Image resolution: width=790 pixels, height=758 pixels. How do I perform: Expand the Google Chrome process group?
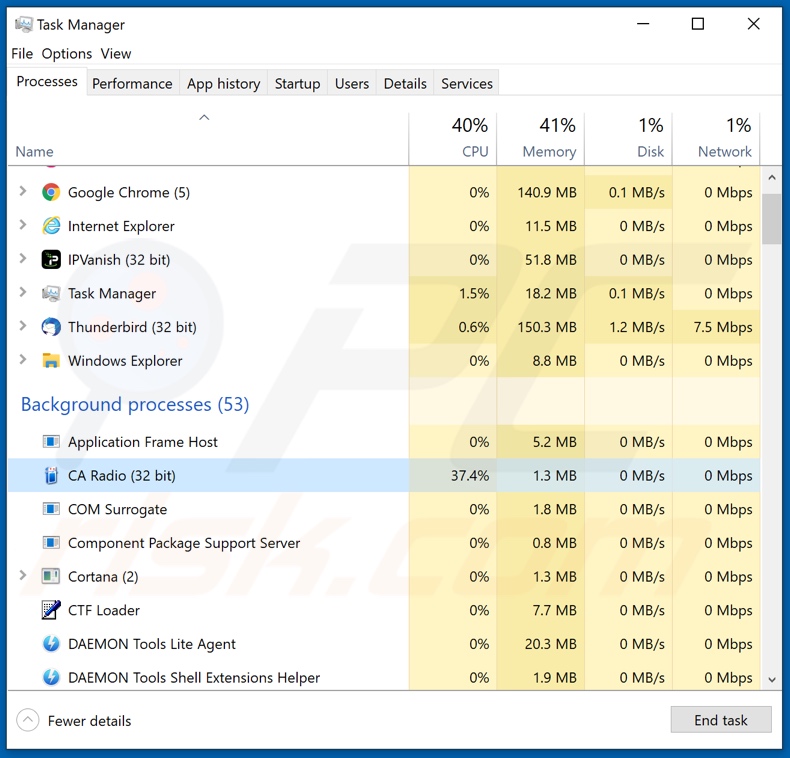[x=23, y=191]
